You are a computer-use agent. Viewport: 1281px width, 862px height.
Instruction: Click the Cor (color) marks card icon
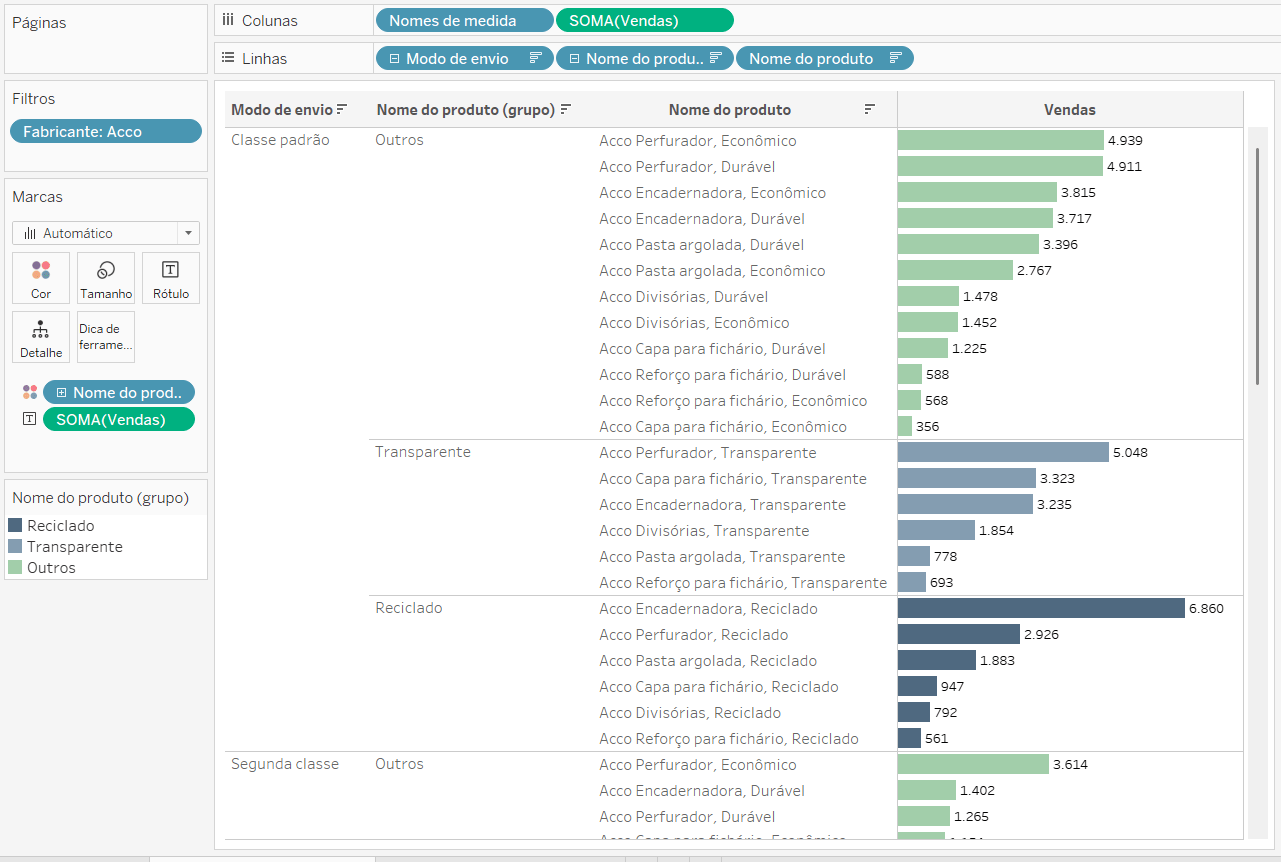41,277
